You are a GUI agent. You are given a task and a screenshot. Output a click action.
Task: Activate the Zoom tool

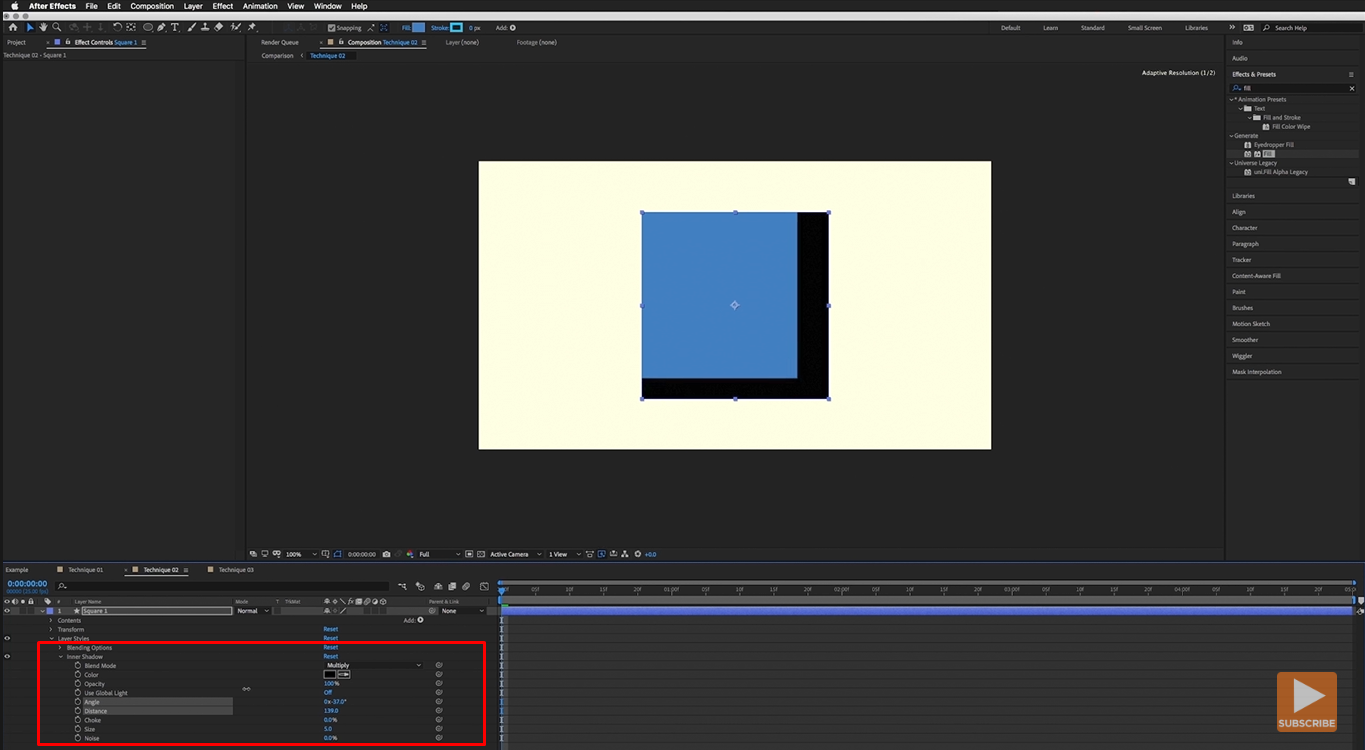(57, 27)
